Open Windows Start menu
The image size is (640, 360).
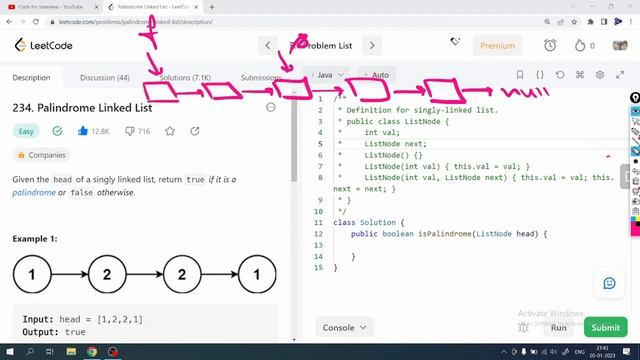[10, 351]
